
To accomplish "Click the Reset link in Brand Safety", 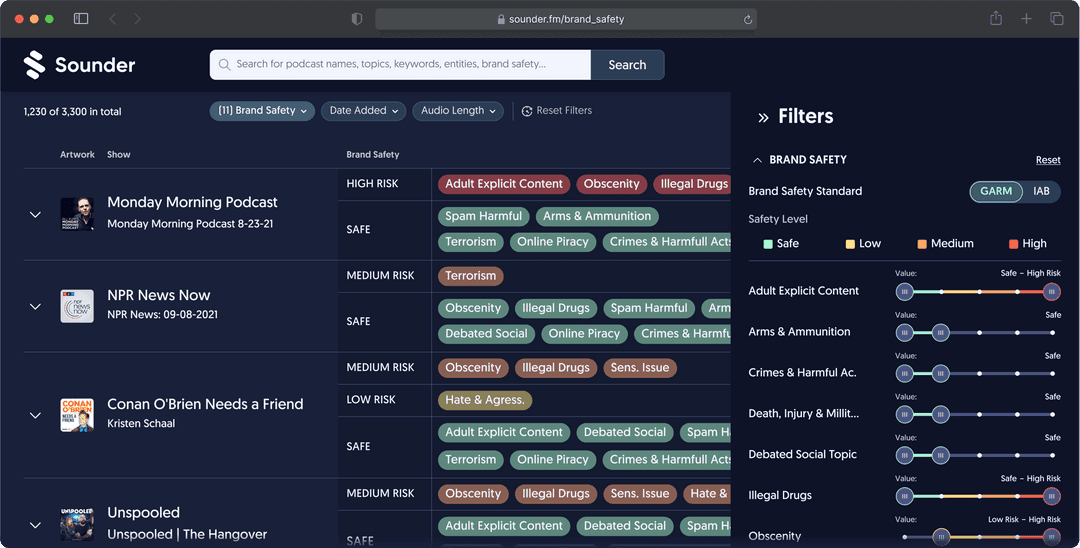I will 1047,160.
